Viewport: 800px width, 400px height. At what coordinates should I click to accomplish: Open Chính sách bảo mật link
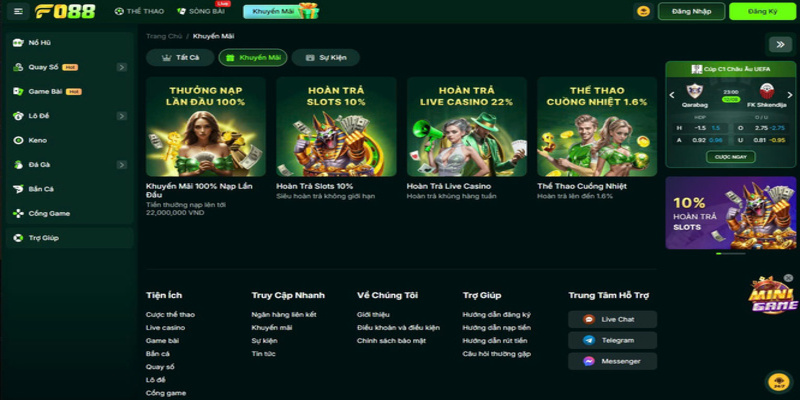tap(391, 341)
